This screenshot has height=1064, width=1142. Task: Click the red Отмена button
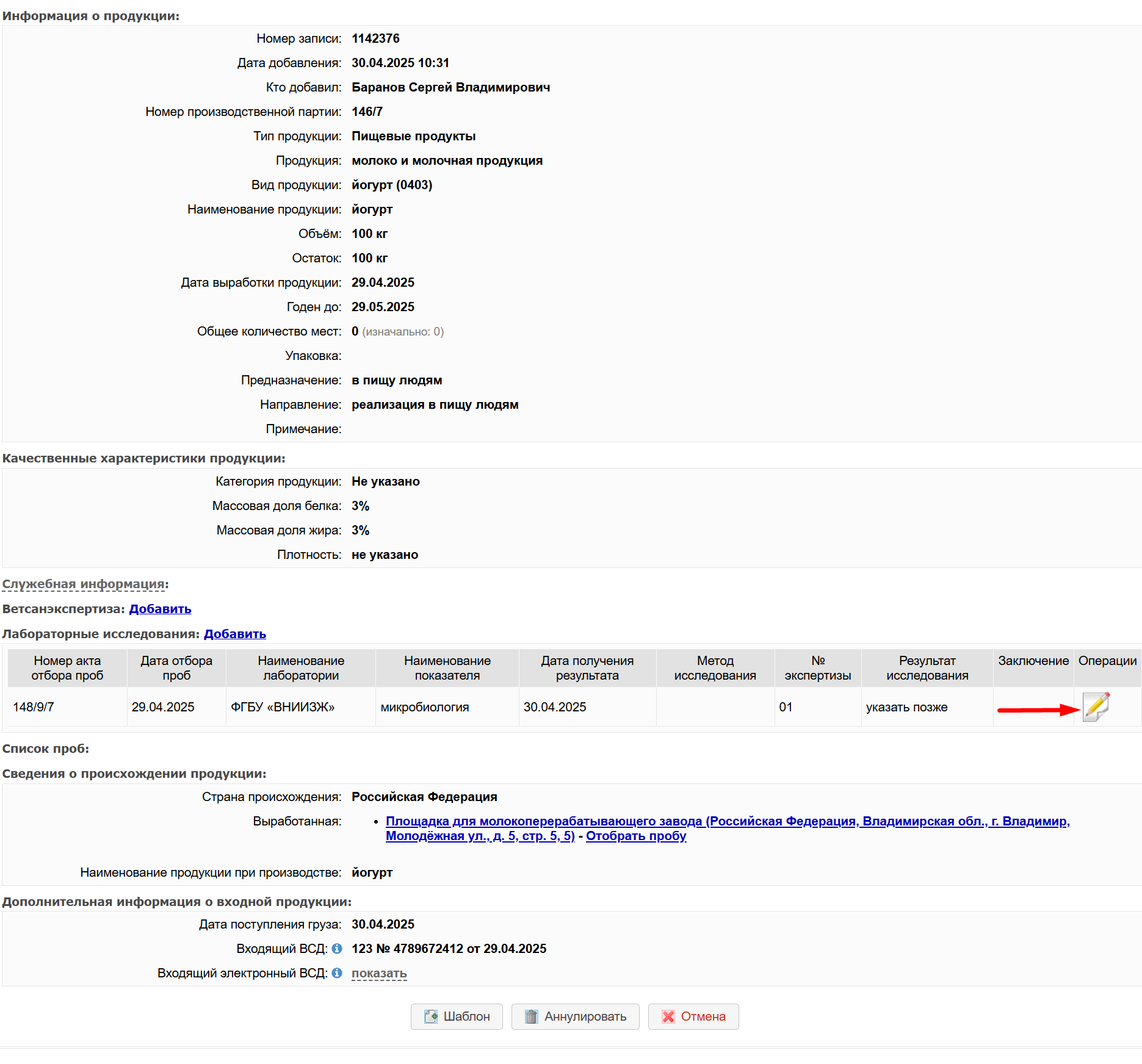click(x=693, y=1016)
